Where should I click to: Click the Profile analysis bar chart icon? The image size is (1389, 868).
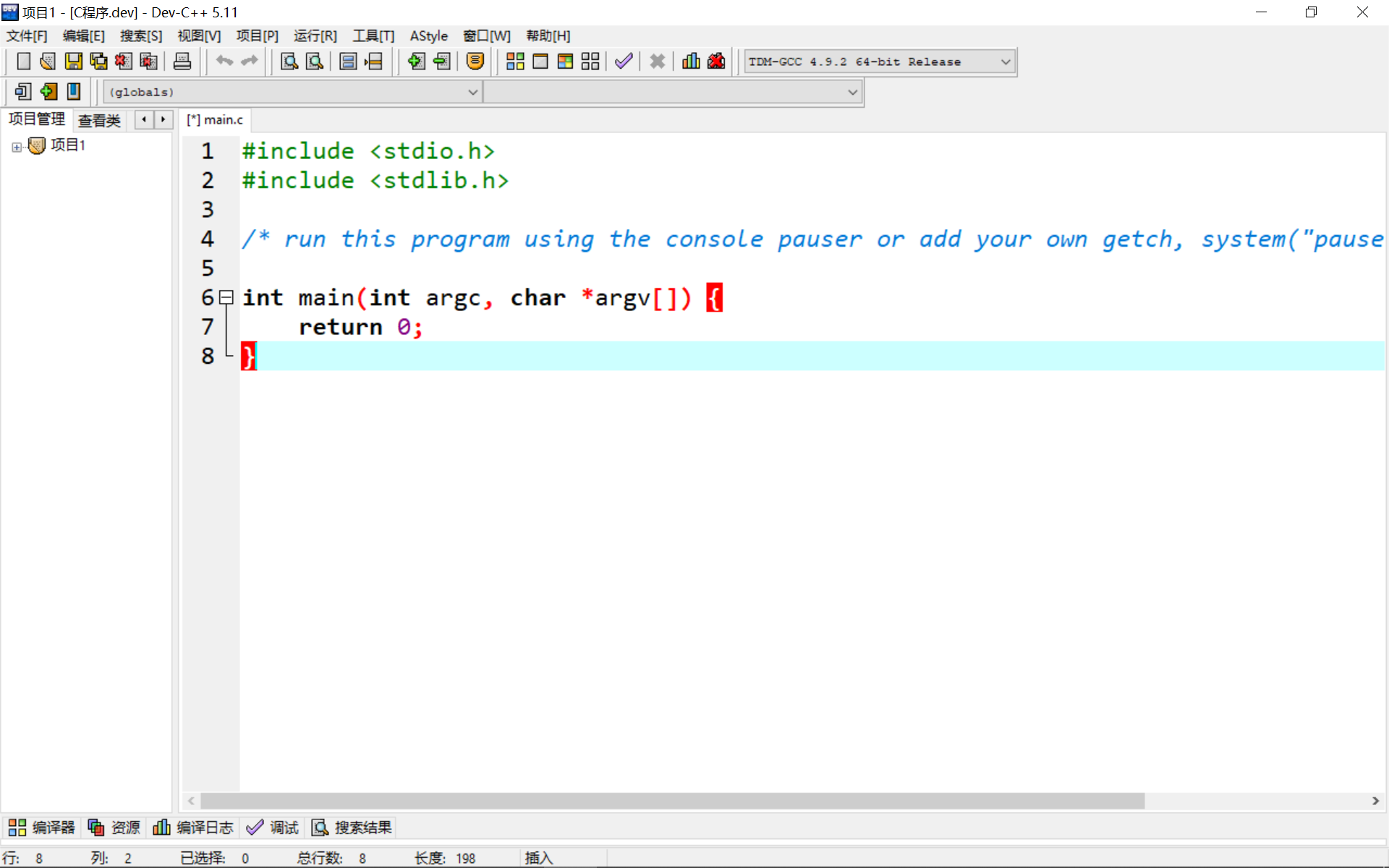pyautogui.click(x=691, y=61)
